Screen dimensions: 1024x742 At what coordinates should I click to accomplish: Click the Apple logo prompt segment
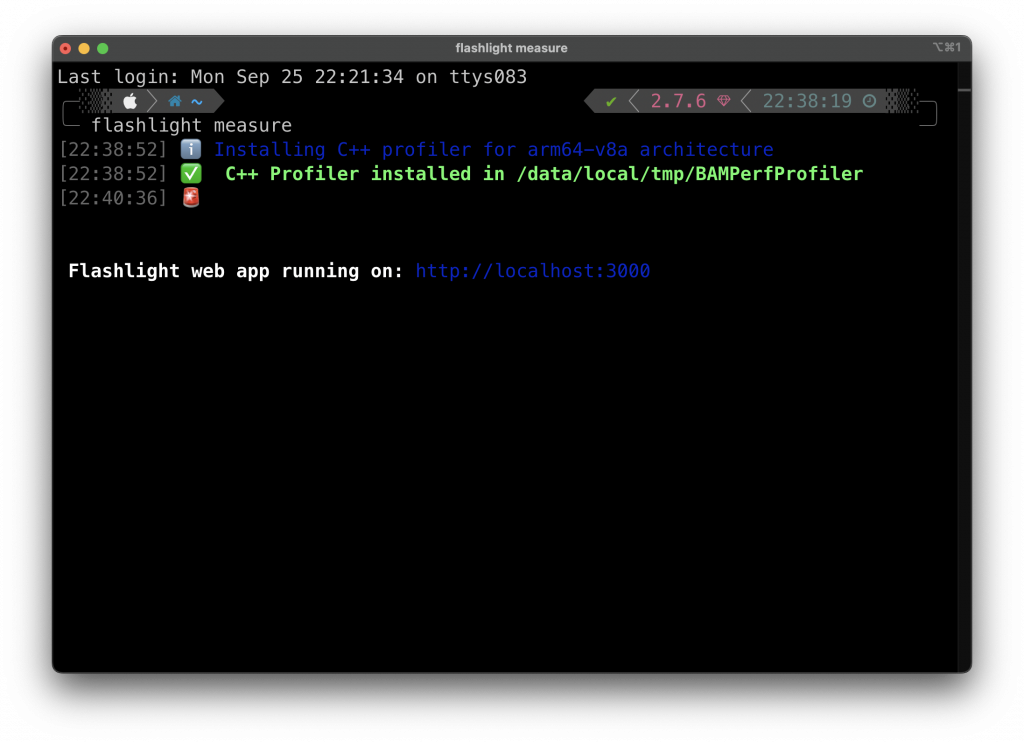130,101
